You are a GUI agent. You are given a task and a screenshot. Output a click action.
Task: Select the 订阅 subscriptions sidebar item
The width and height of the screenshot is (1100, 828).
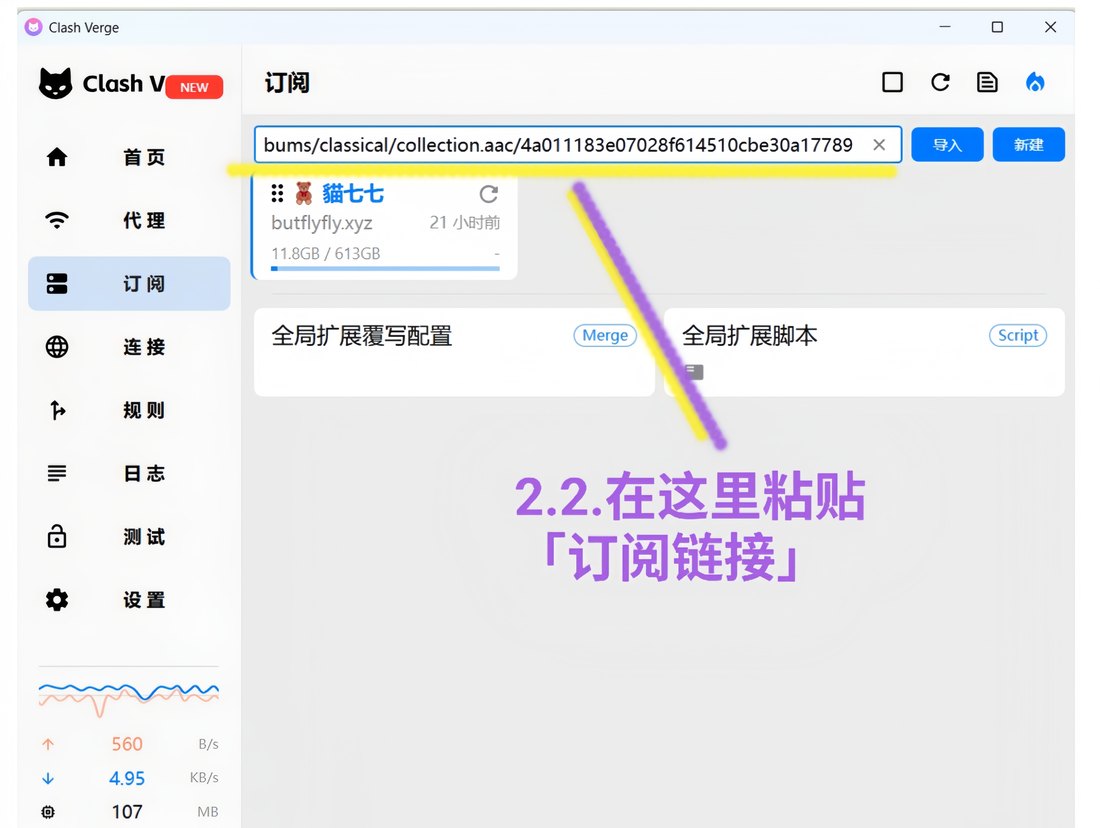129,283
